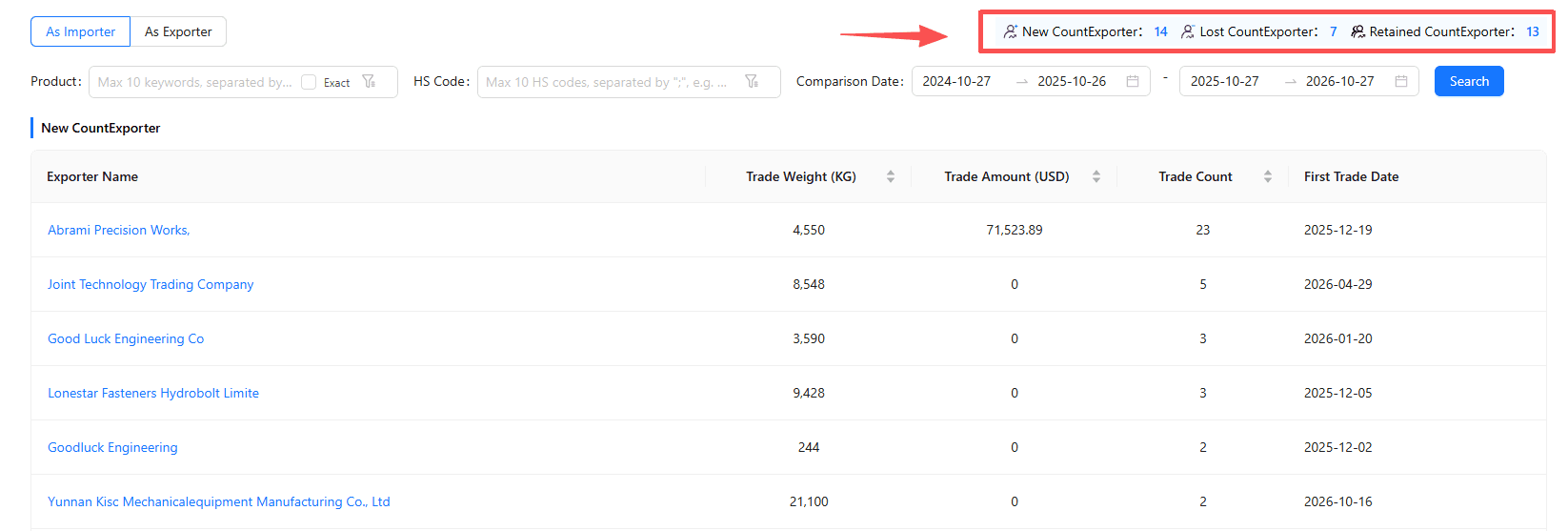1568x531 pixels.
Task: Sort by Trade Amount (USD) arrows
Action: pyautogui.click(x=1096, y=176)
